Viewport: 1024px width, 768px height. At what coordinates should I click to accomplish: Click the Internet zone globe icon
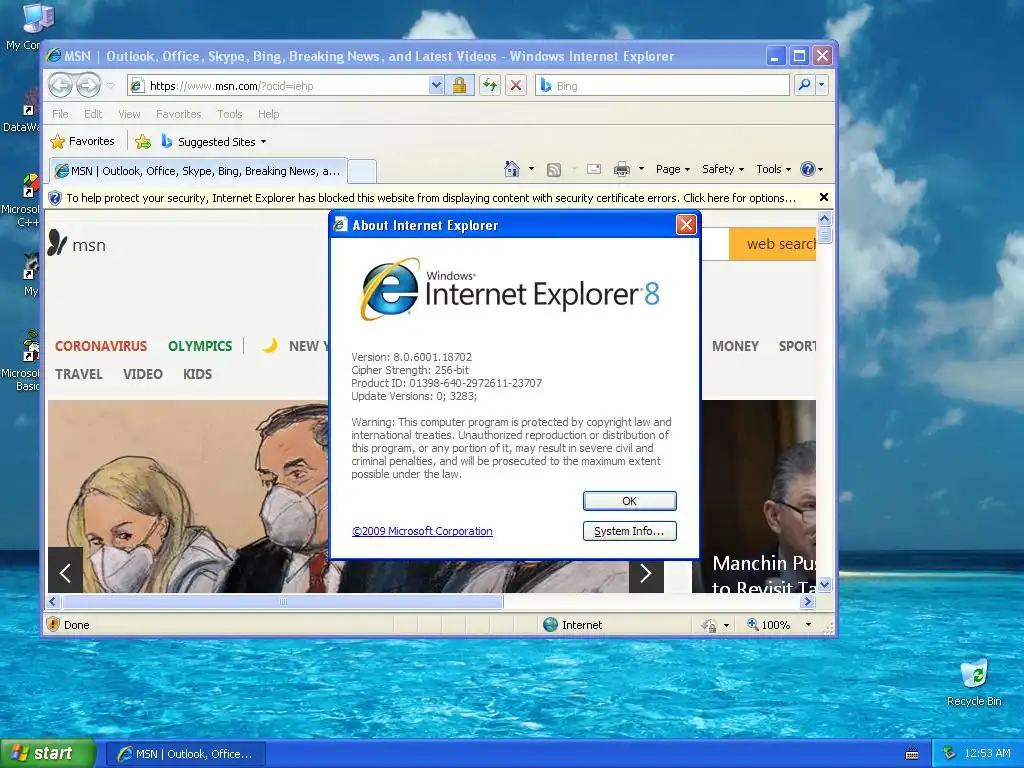click(x=551, y=624)
